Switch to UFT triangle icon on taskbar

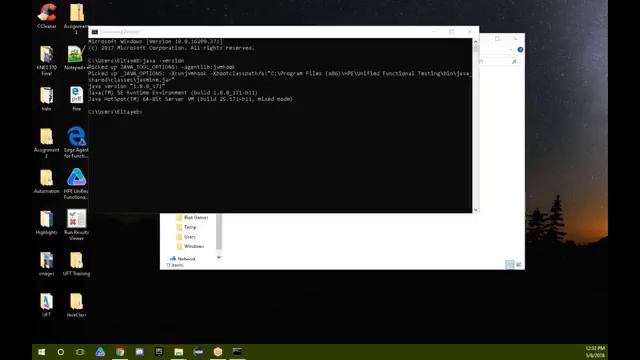pos(100,352)
